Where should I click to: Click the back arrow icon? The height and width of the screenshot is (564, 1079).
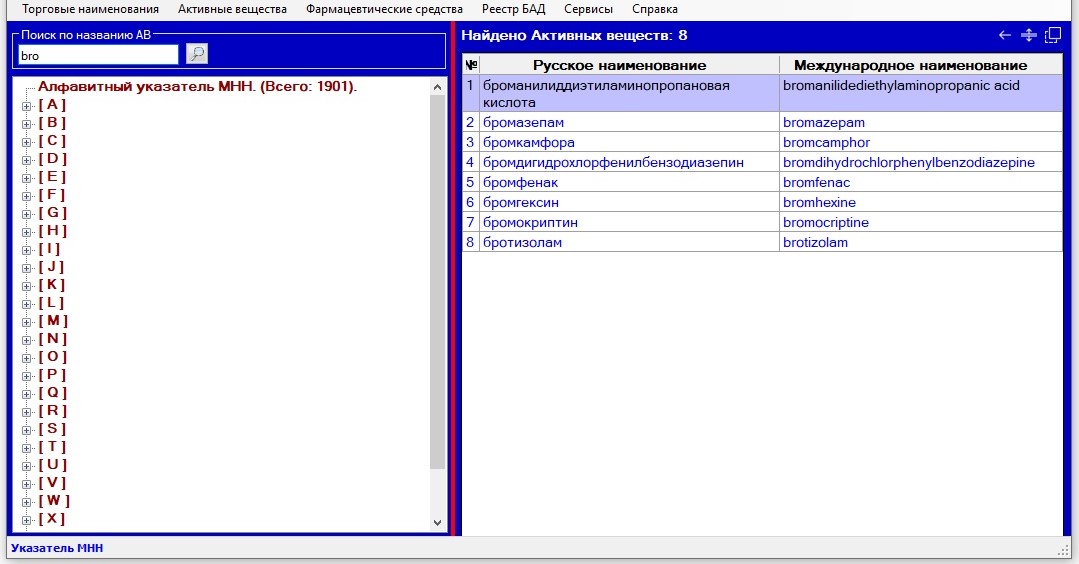click(x=1005, y=35)
